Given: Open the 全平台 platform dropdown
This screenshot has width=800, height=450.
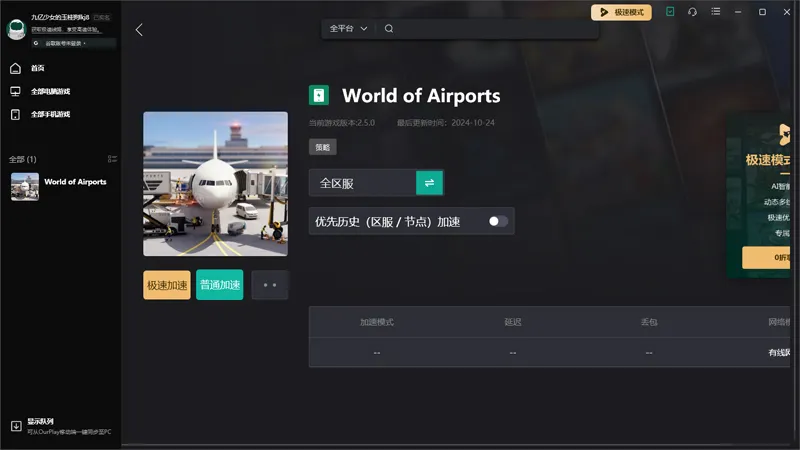Looking at the screenshot, I should click(348, 29).
